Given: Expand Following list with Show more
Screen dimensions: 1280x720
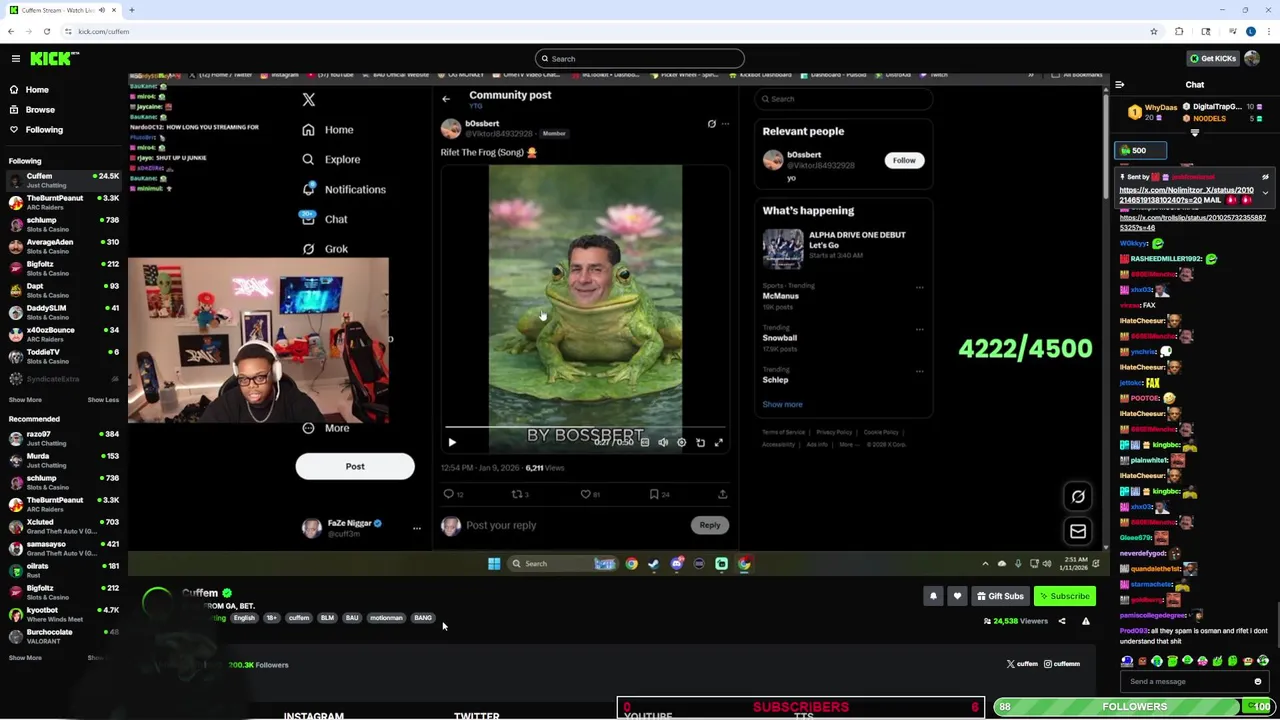Looking at the screenshot, I should click(x=25, y=400).
